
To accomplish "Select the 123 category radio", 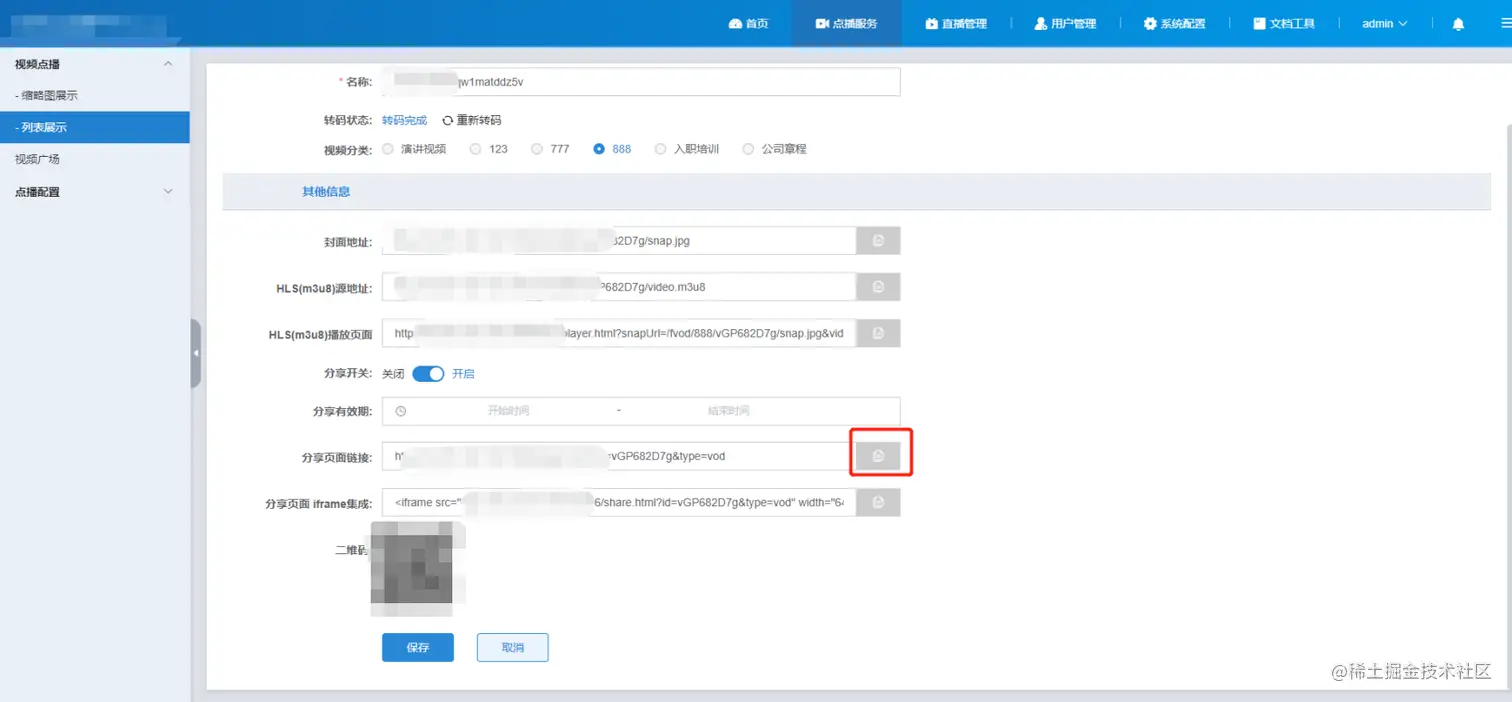I will pos(474,149).
